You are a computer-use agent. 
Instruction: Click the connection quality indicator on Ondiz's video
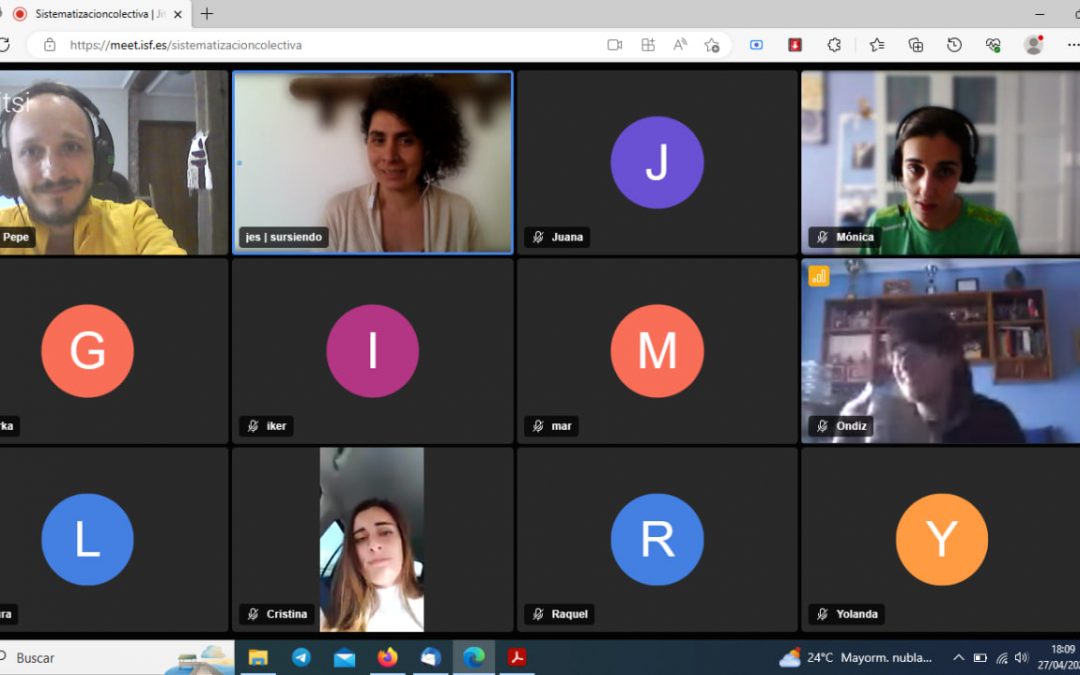tap(819, 276)
